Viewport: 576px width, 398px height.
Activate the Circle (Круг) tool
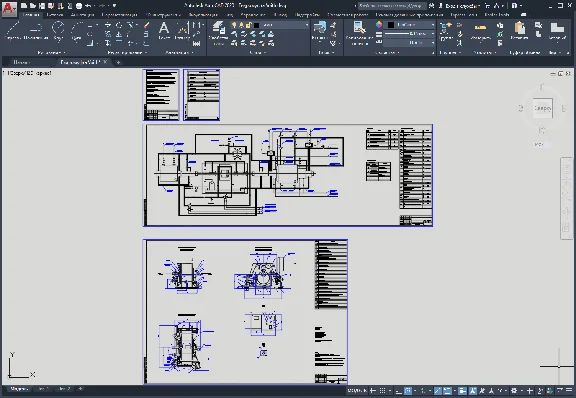(58, 31)
